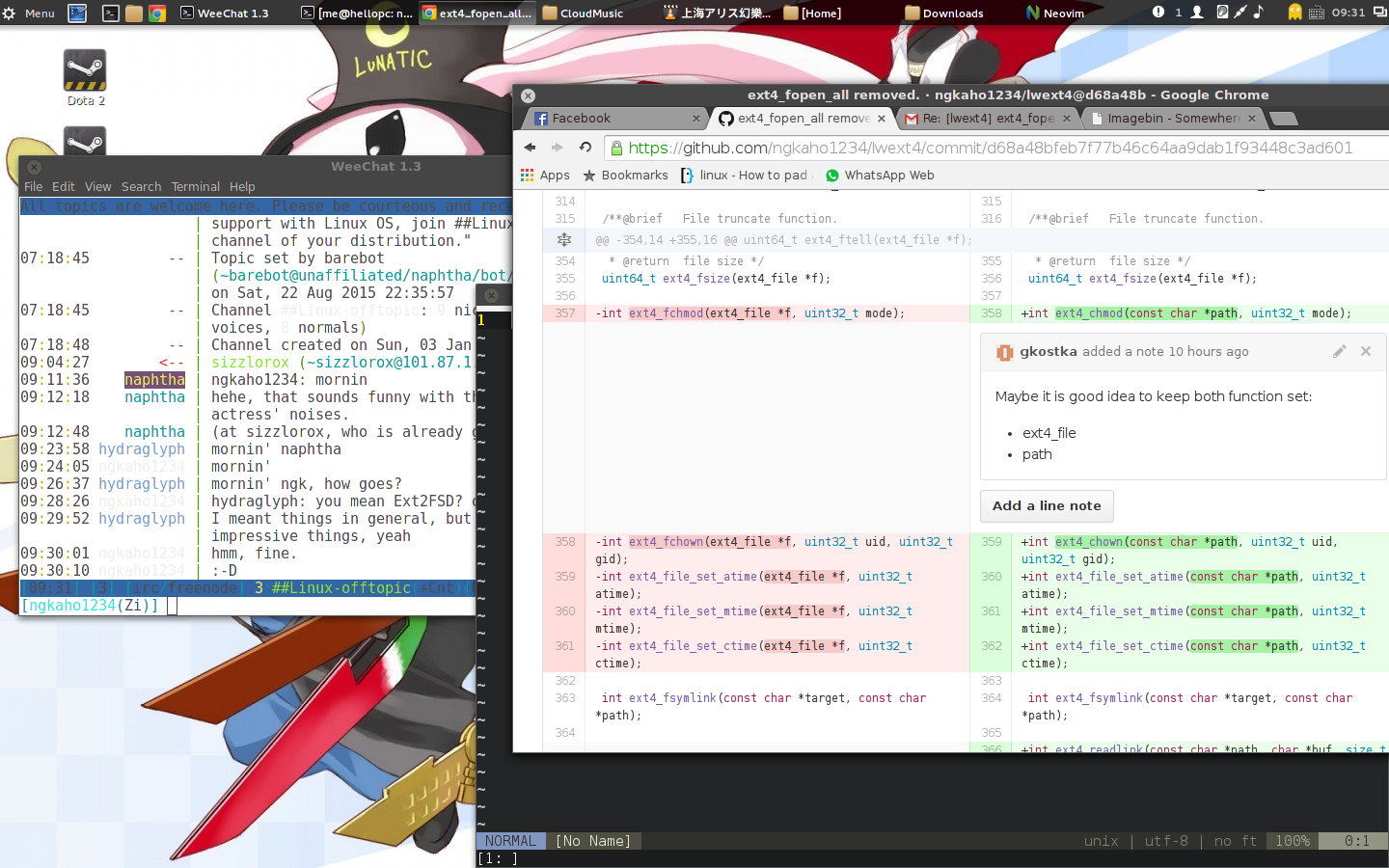
Task: Open Search menu in WeeChat terminal
Action: (x=141, y=186)
